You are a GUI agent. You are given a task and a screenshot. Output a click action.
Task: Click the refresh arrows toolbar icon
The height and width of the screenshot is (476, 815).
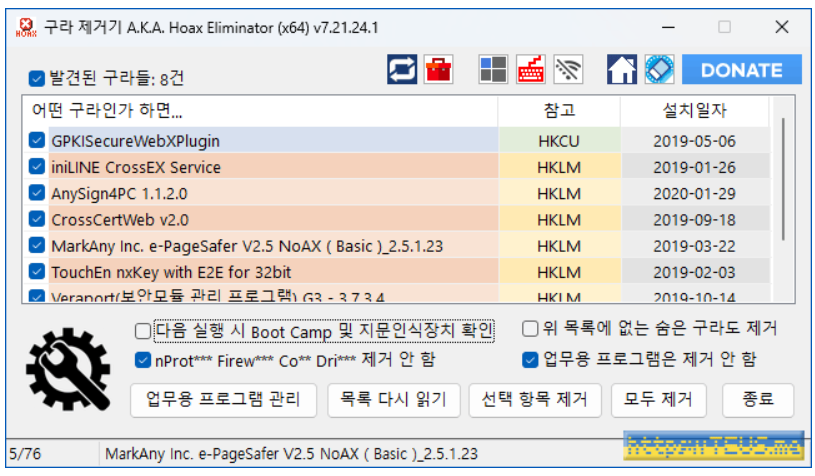402,69
